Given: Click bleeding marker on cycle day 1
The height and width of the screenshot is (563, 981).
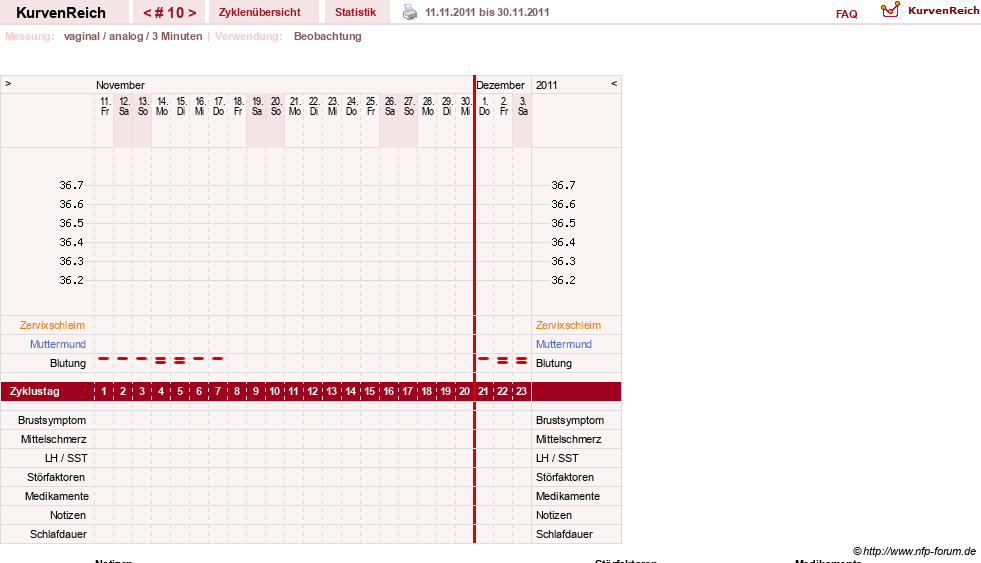Looking at the screenshot, I should click(104, 358).
